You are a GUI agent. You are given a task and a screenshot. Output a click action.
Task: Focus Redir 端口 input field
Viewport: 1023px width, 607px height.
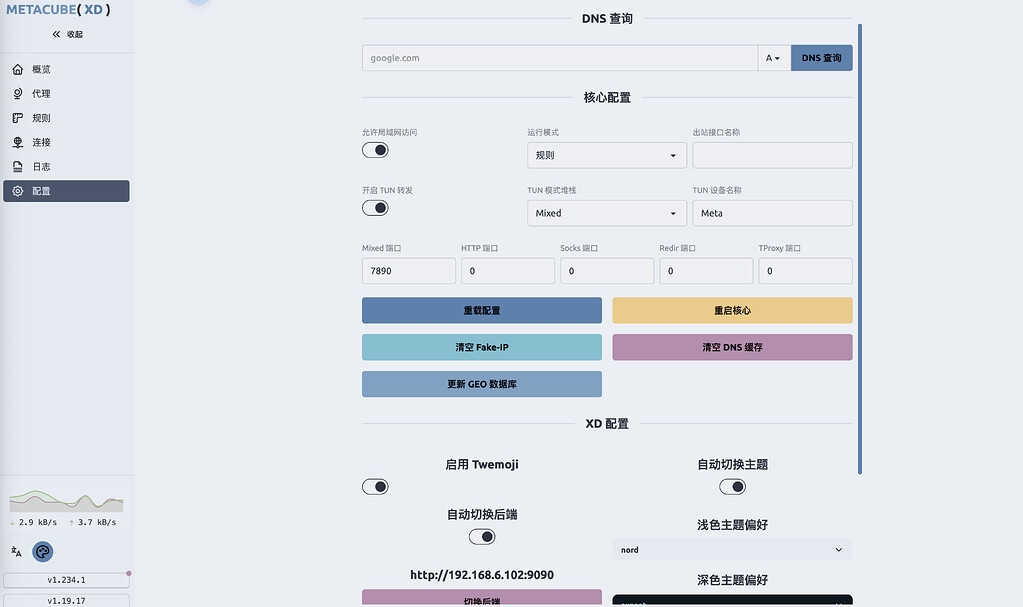coord(706,271)
